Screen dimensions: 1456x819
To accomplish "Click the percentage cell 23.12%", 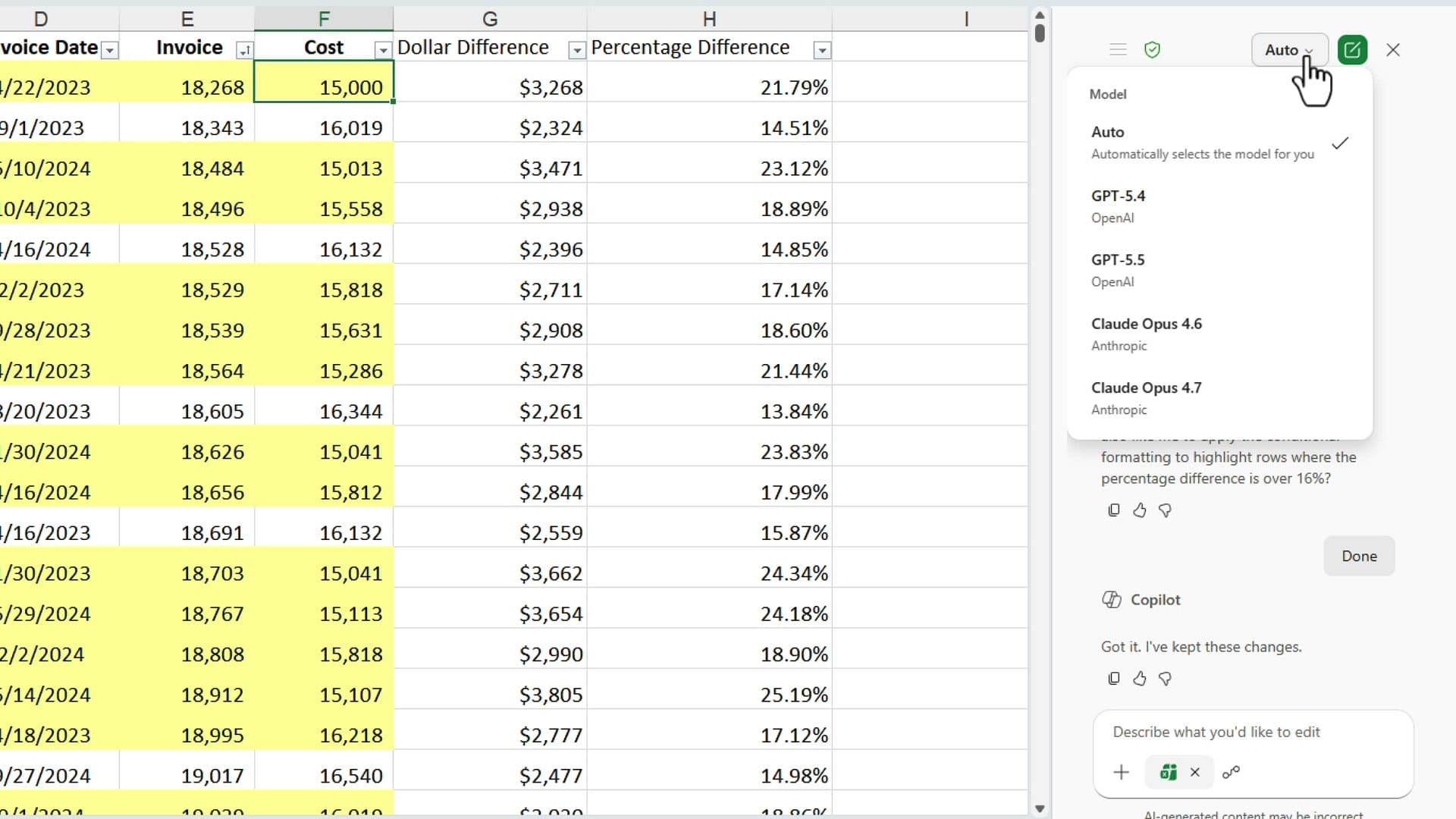I will 709,162.
